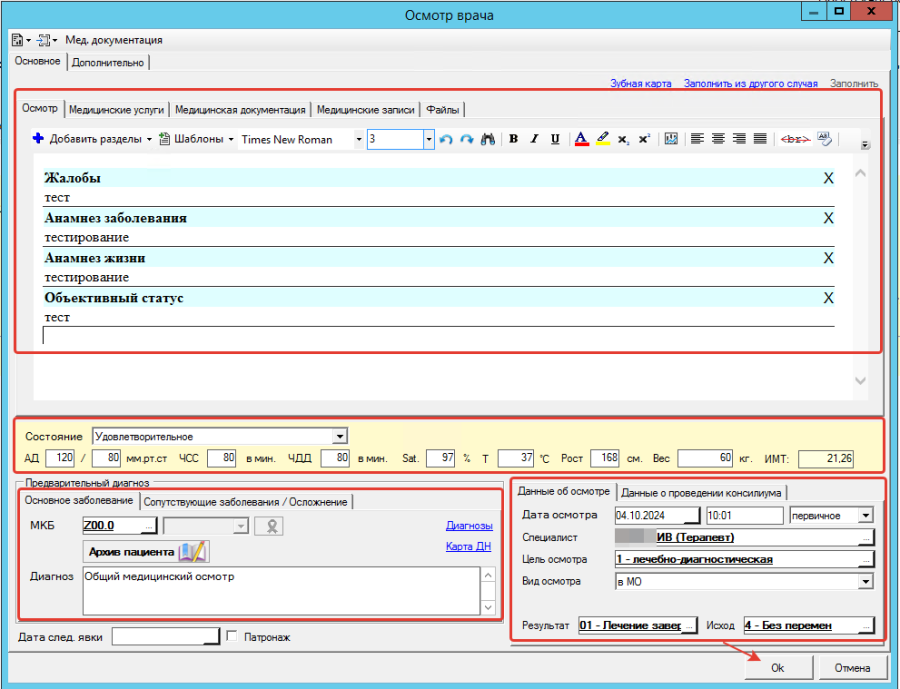This screenshot has width=900, height=689.
Task: Open the Мед. документация menu
Action: coord(114,40)
